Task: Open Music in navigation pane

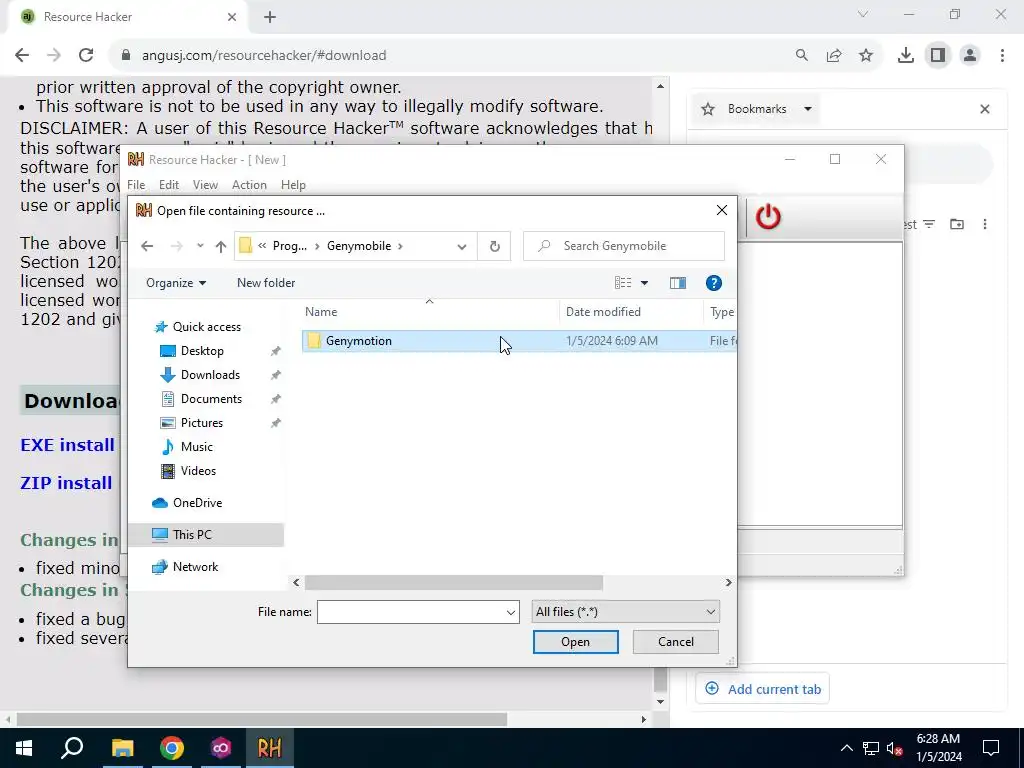Action: pos(197,447)
